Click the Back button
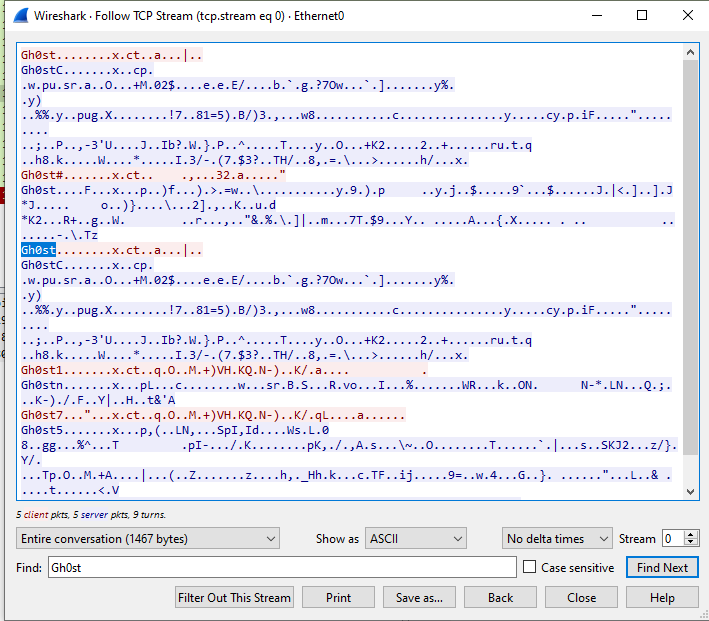Viewport: 709px width, 621px height. (x=500, y=598)
